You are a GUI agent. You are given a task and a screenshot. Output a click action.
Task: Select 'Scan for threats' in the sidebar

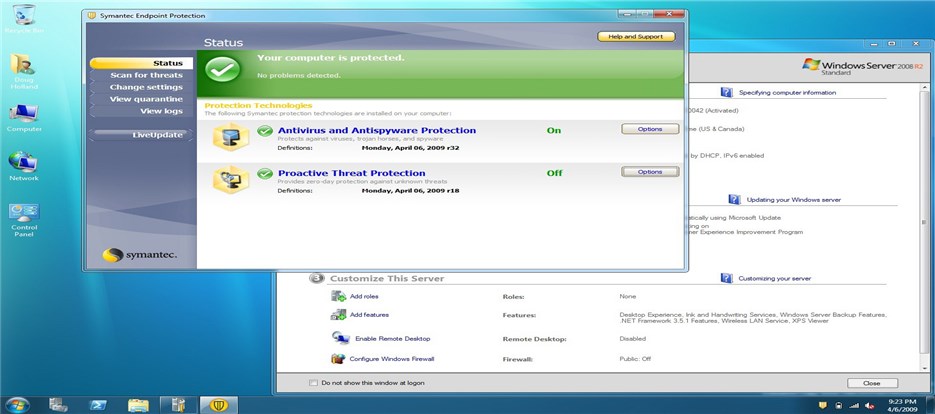click(x=146, y=75)
